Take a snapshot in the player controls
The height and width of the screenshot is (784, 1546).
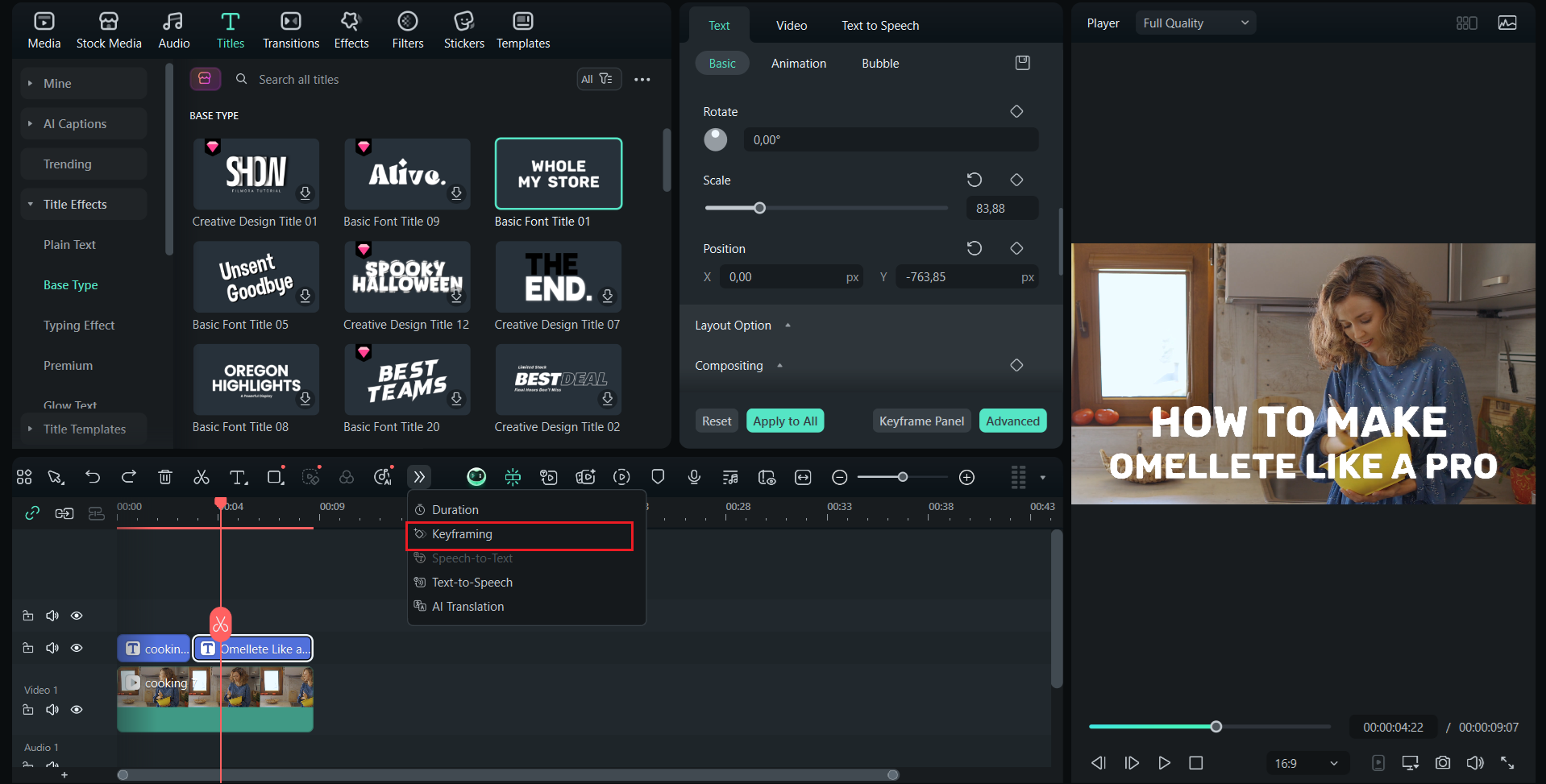[x=1442, y=762]
